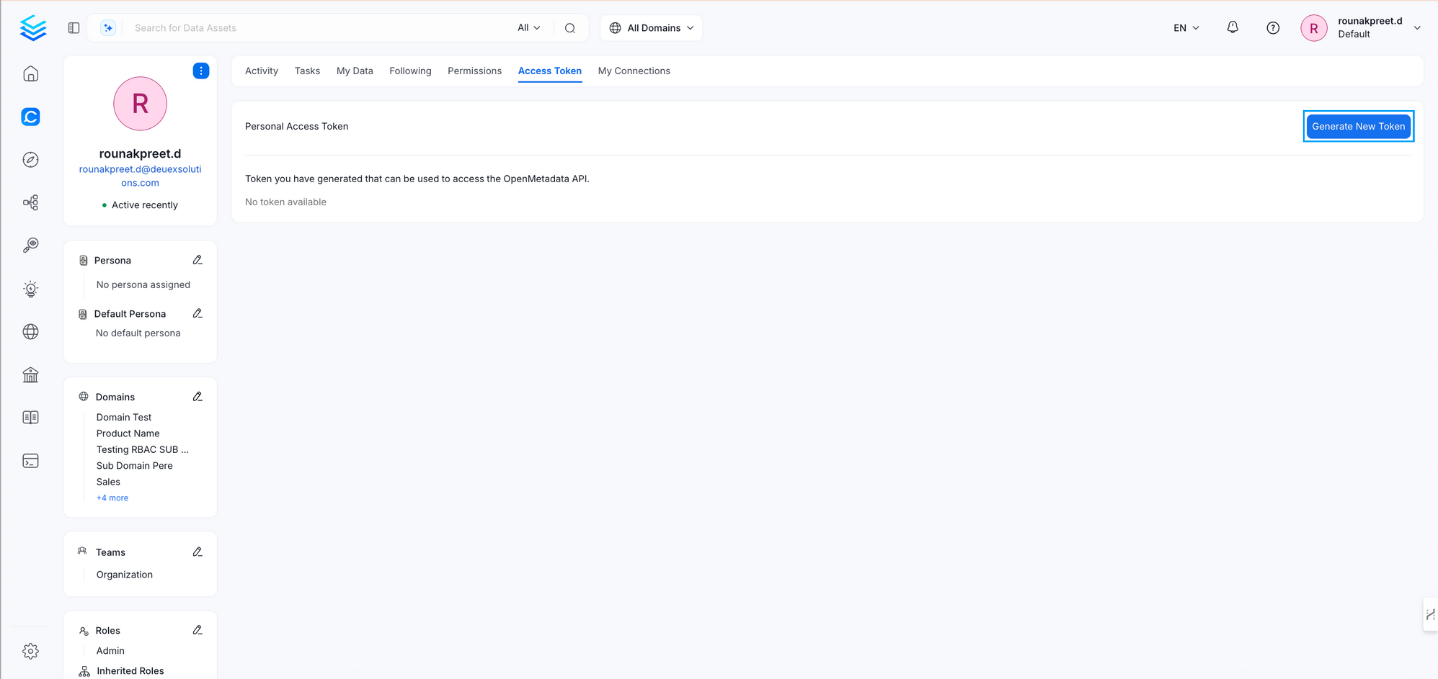Edit Default Persona with pencil icon
Screen dimensions: 1438x679
coord(197,313)
